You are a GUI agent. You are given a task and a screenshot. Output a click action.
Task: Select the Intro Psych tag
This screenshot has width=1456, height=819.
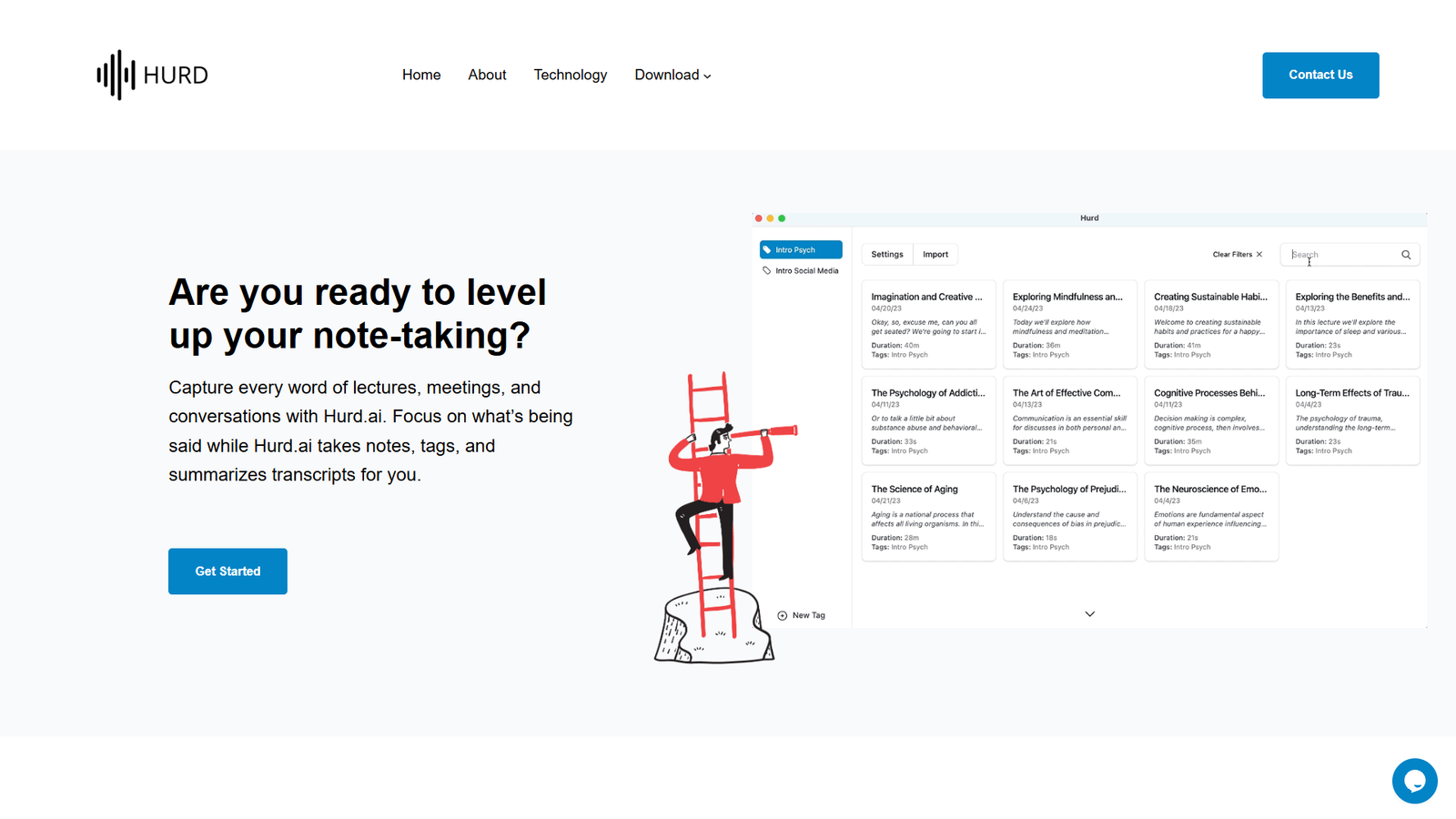(801, 249)
